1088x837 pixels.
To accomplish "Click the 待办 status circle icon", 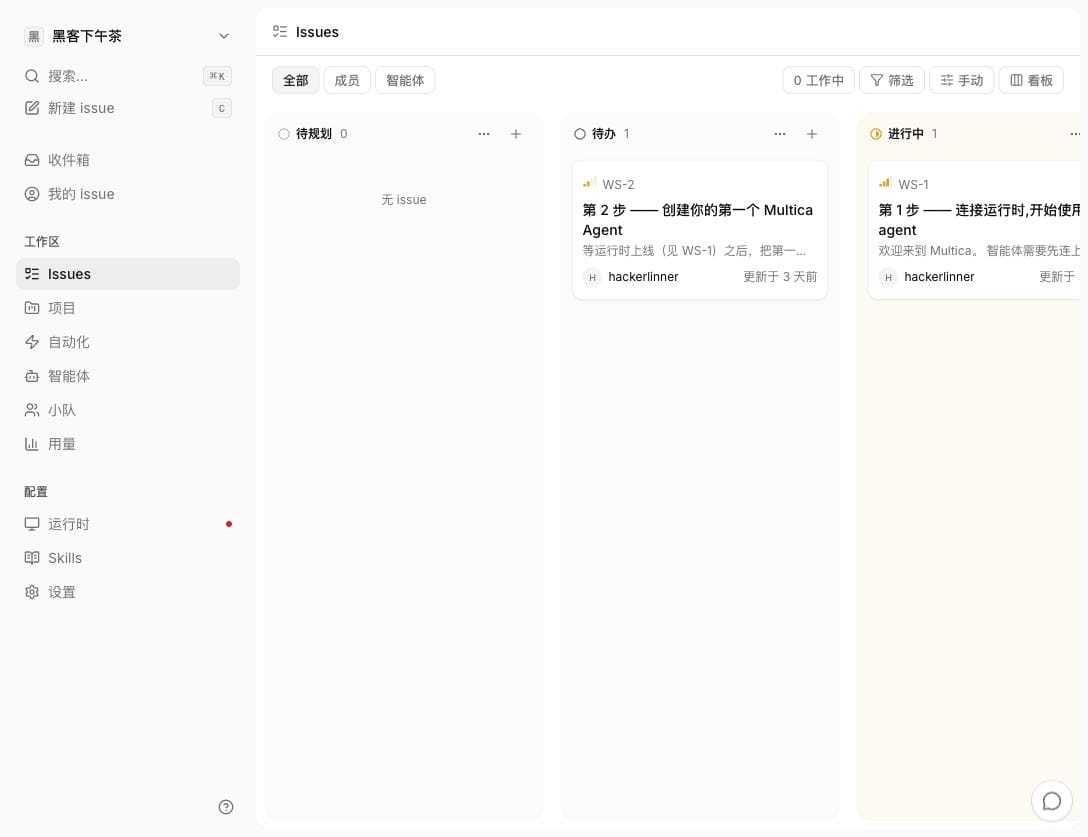I will pos(580,134).
